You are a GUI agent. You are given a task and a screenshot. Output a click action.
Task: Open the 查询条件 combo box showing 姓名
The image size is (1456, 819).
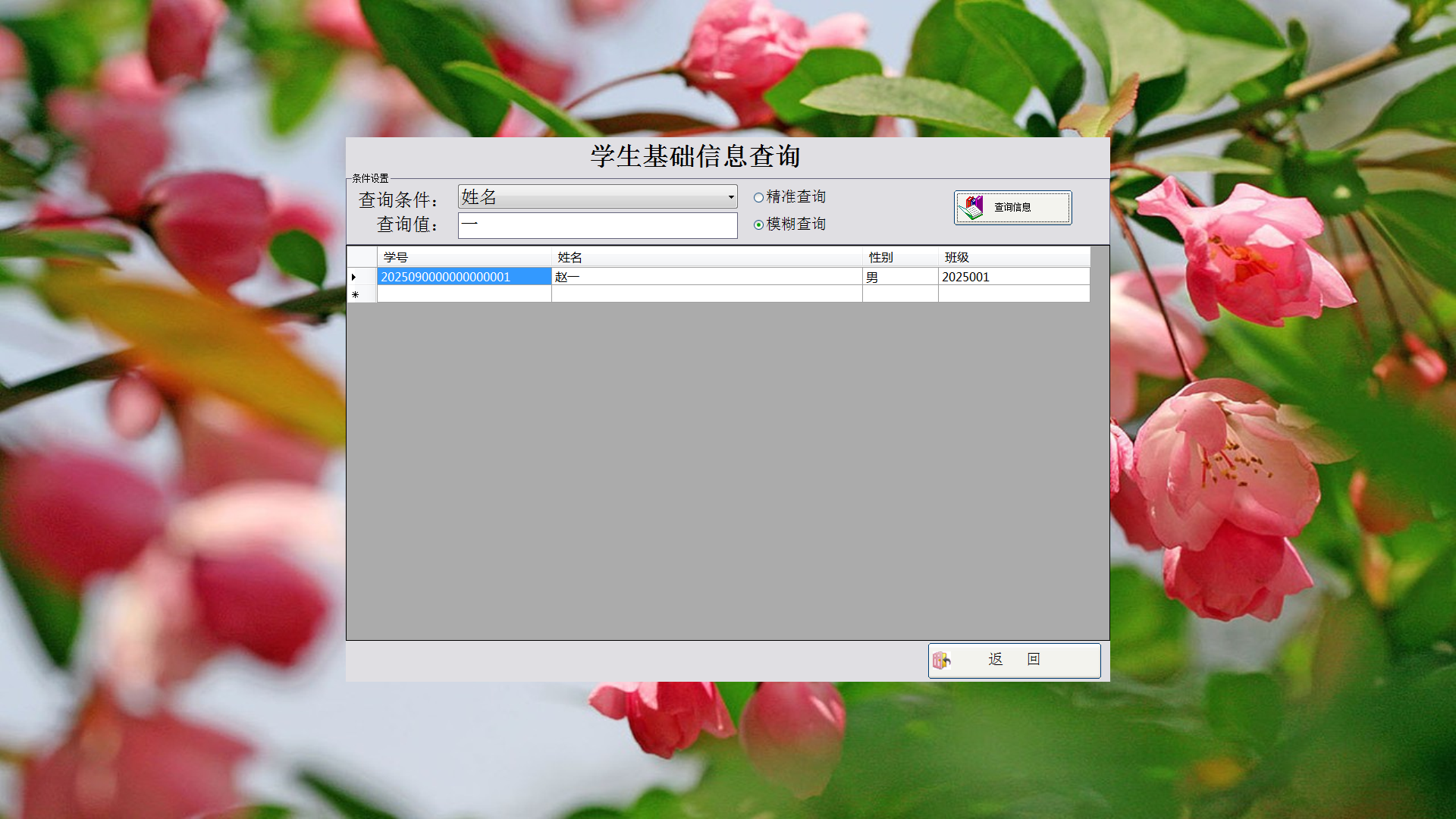(591, 197)
